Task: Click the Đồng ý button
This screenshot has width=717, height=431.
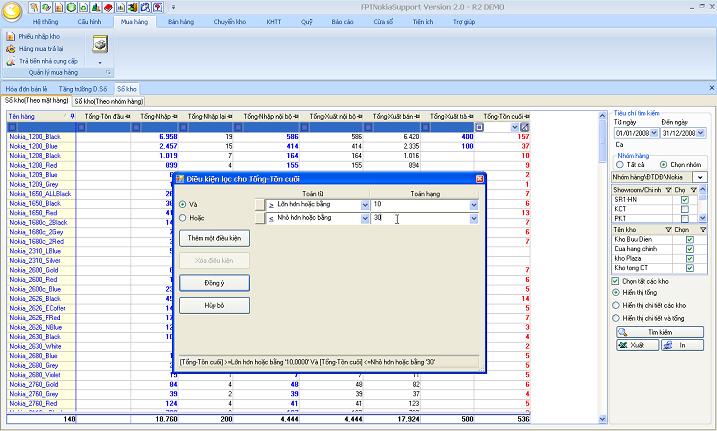Action: [214, 283]
